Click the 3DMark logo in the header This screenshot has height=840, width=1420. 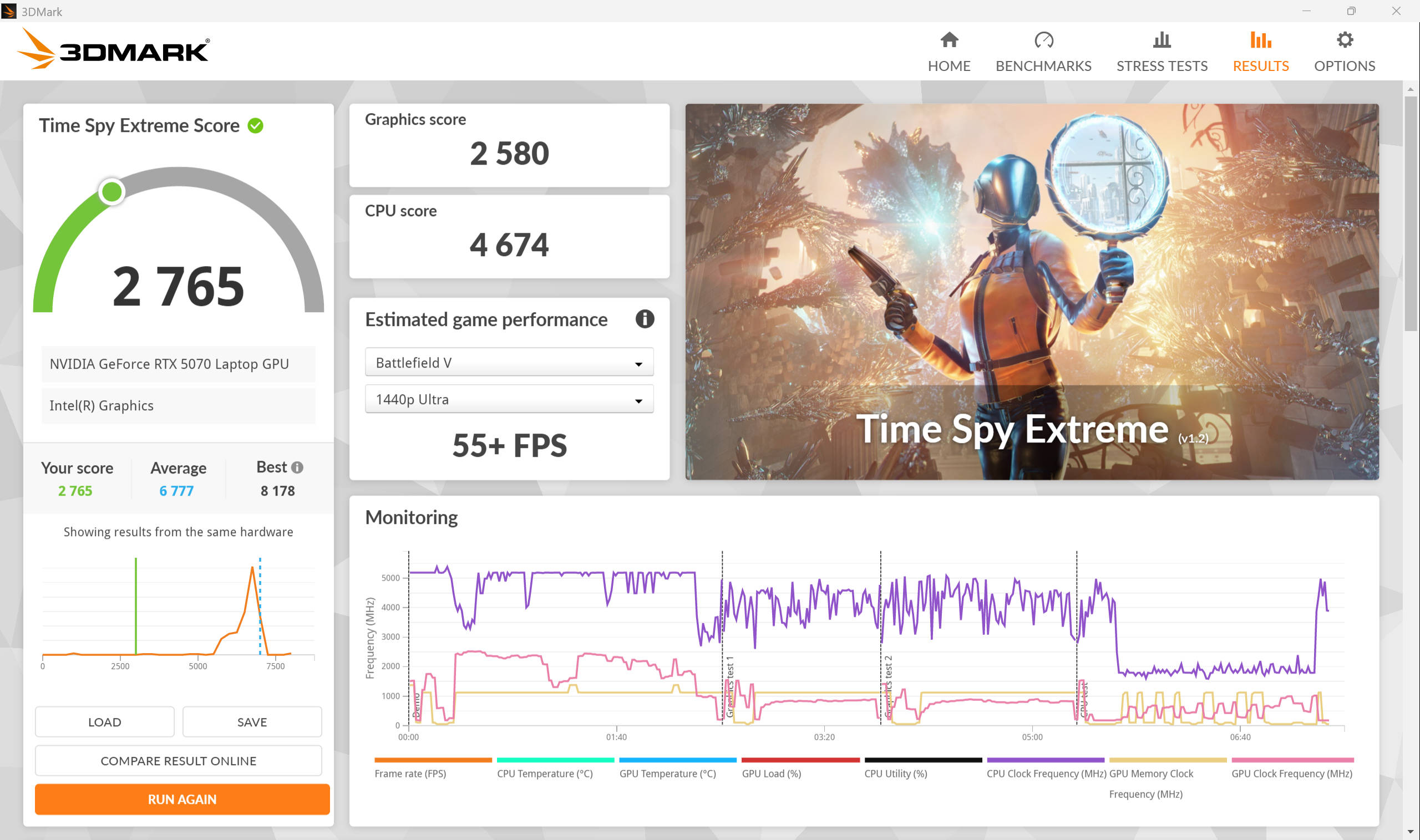(113, 49)
